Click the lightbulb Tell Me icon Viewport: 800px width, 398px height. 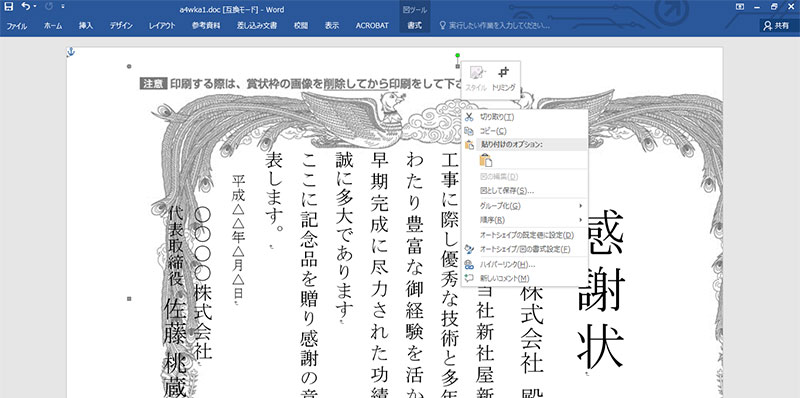(442, 26)
